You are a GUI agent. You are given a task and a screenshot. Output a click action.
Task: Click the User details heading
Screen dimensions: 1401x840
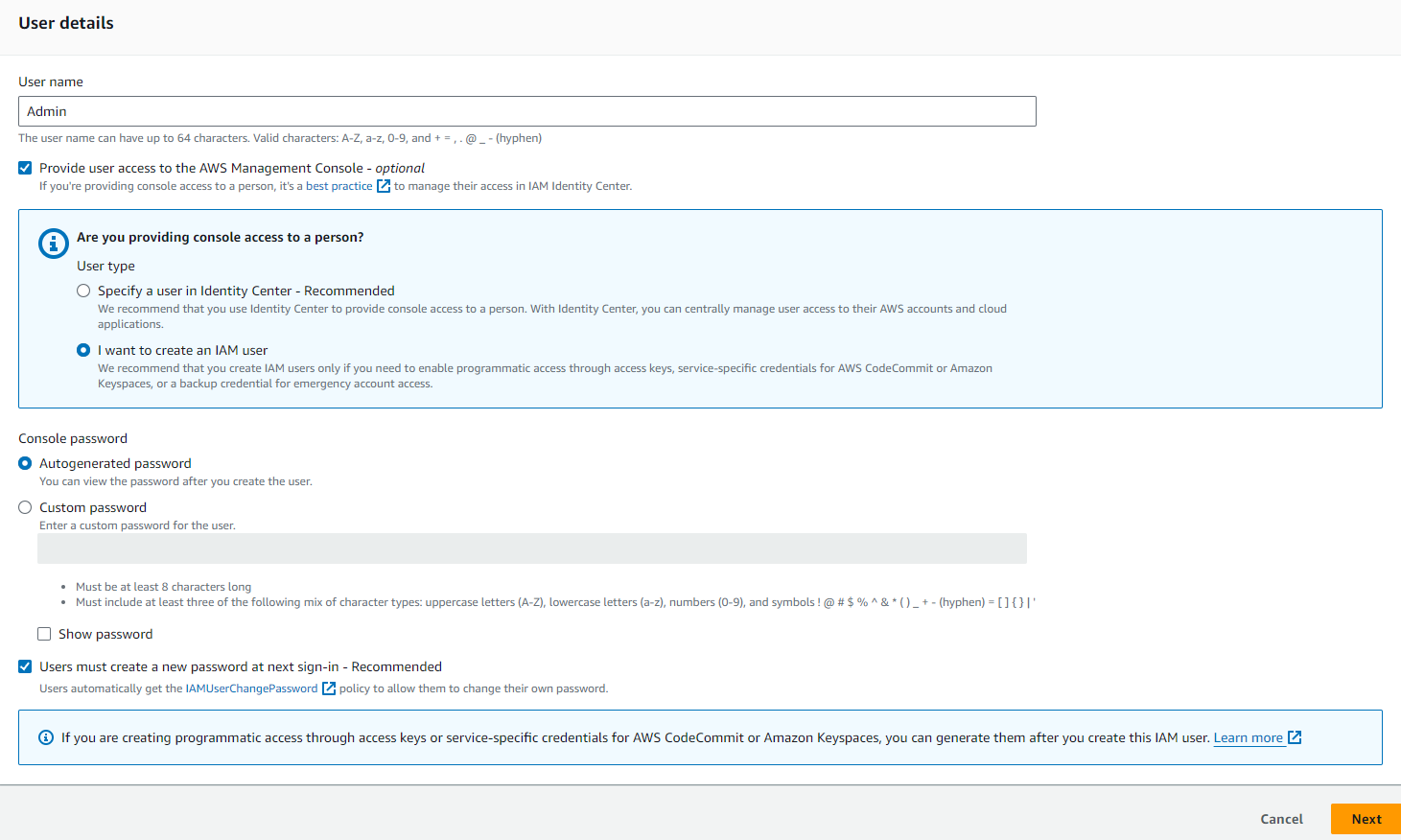click(66, 23)
